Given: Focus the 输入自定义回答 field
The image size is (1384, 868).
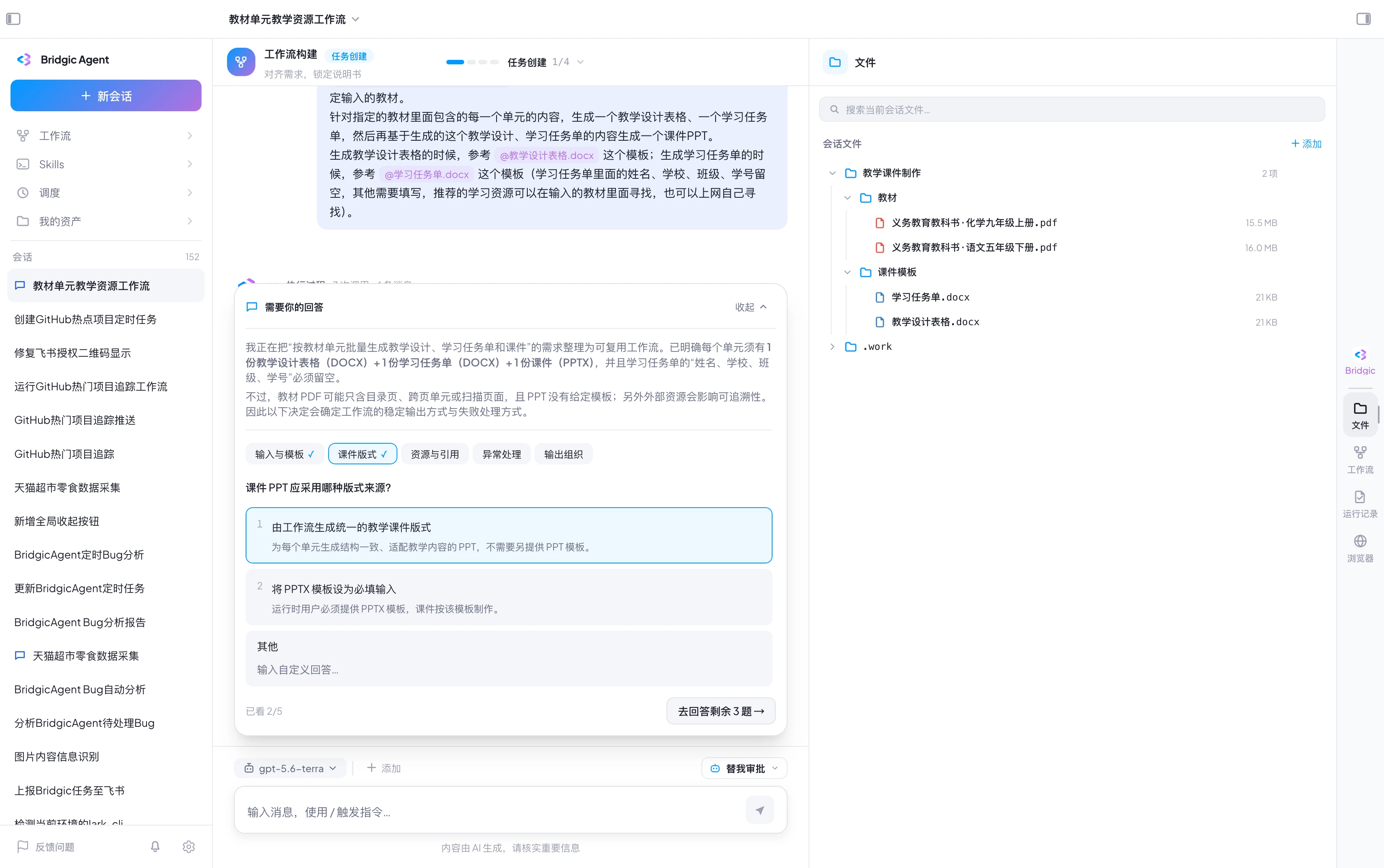Looking at the screenshot, I should coord(509,669).
